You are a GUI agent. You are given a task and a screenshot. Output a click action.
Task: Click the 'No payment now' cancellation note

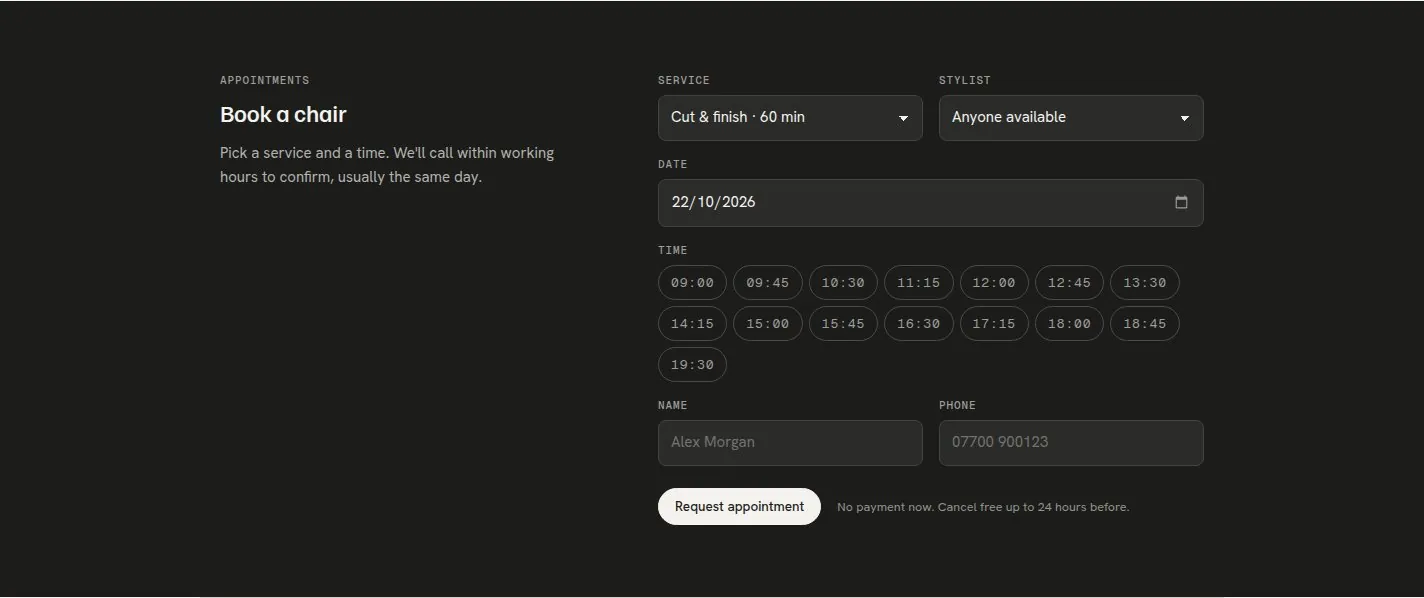tap(983, 507)
